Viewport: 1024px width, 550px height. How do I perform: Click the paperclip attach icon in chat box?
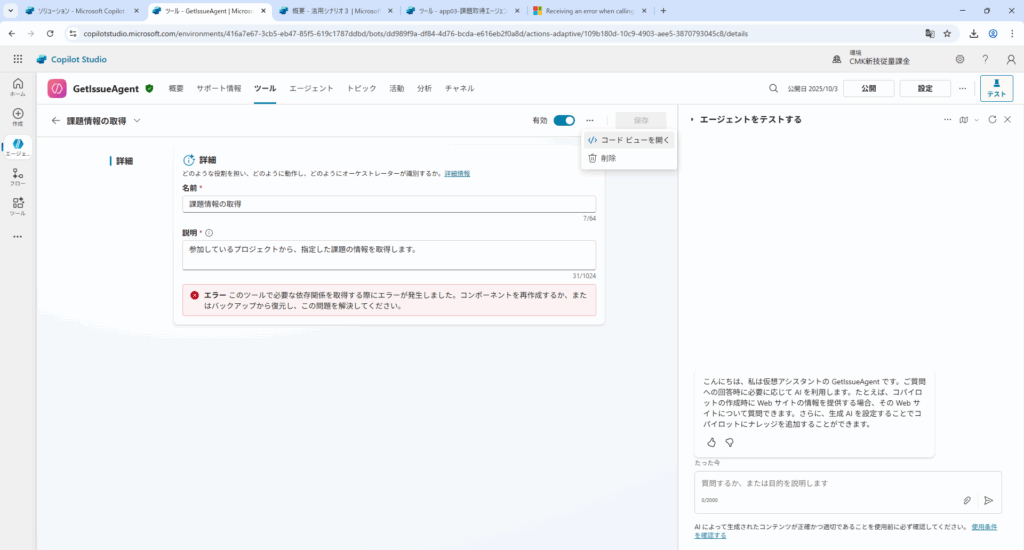[x=967, y=500]
